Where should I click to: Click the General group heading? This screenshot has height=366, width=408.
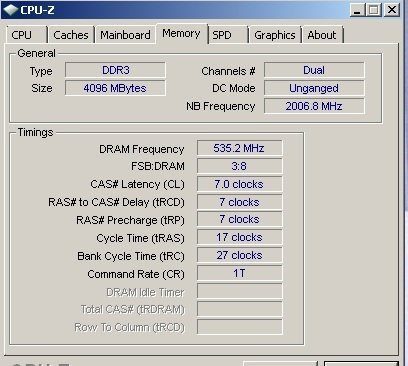(36, 53)
